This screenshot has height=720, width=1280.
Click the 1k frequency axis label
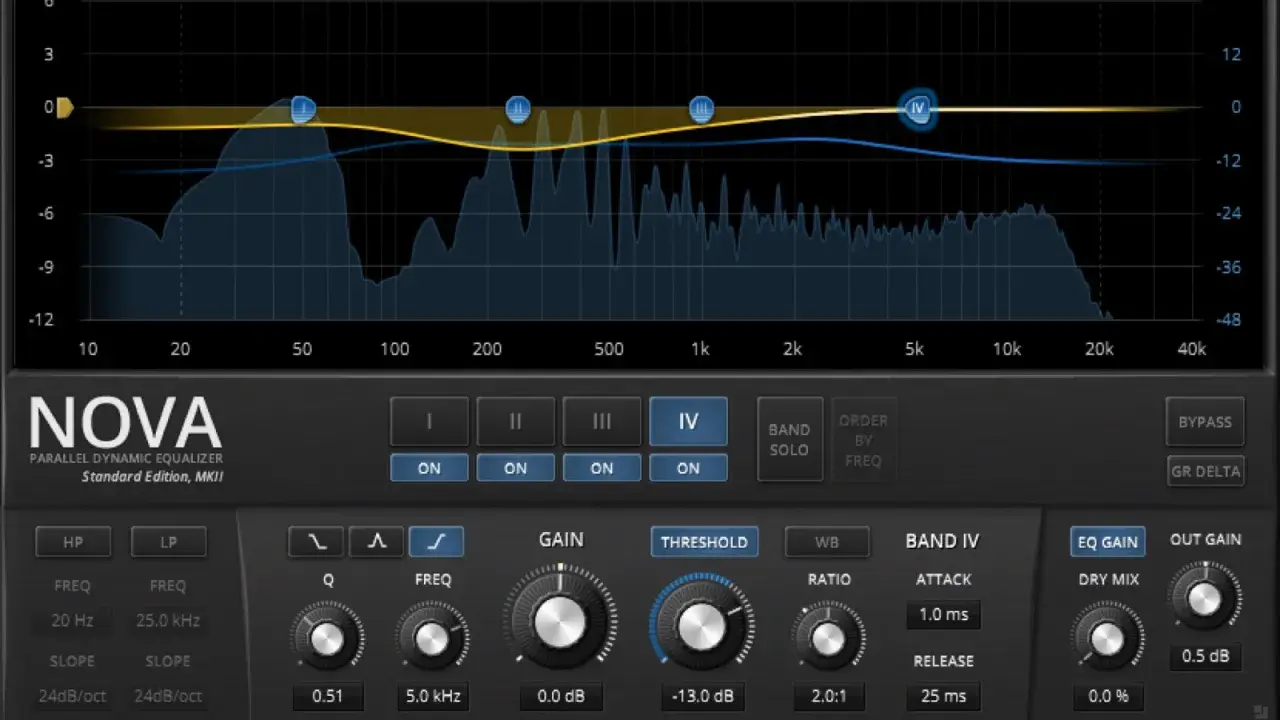click(700, 349)
